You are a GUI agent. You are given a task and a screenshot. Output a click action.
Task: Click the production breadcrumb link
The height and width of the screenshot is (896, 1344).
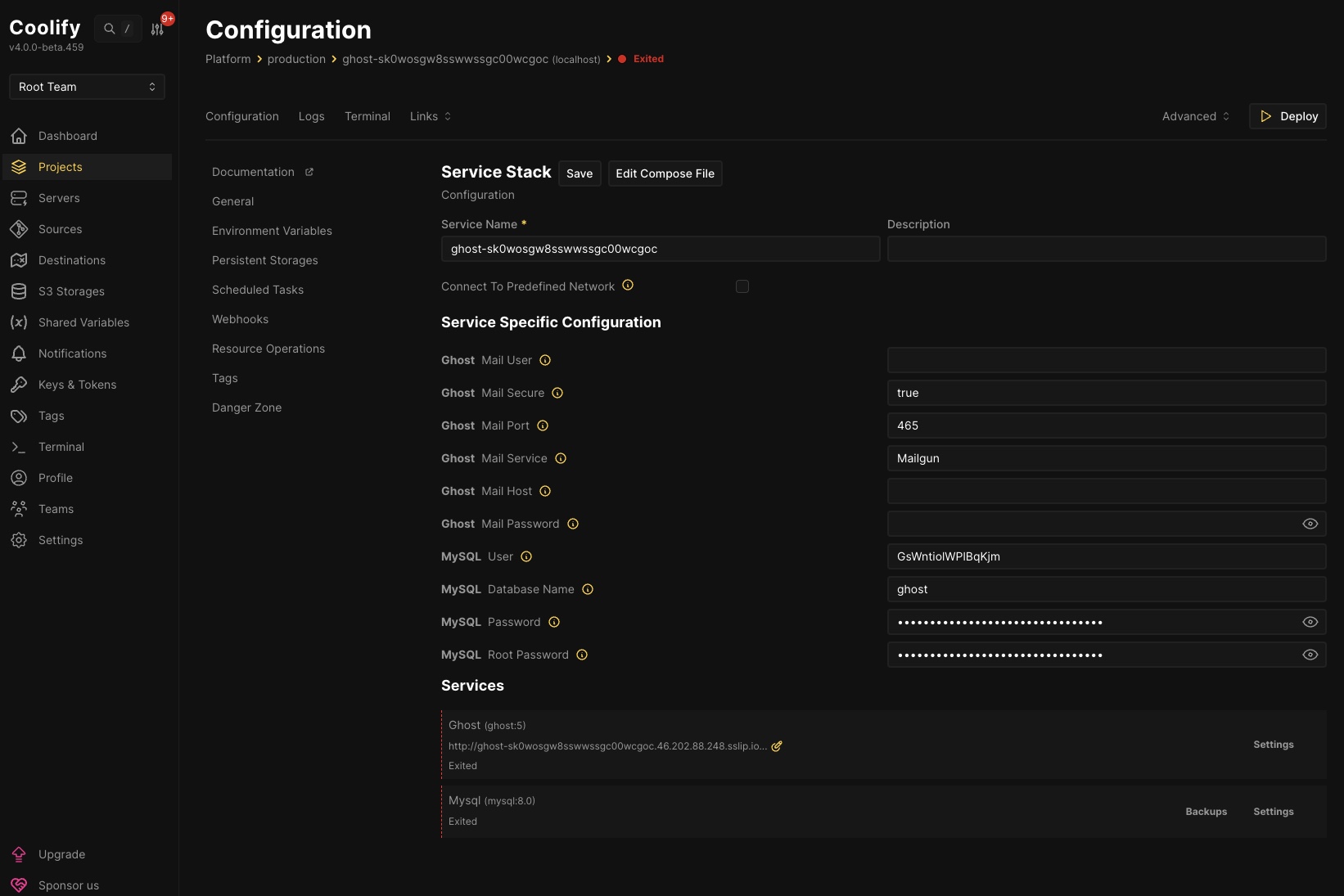click(x=296, y=59)
